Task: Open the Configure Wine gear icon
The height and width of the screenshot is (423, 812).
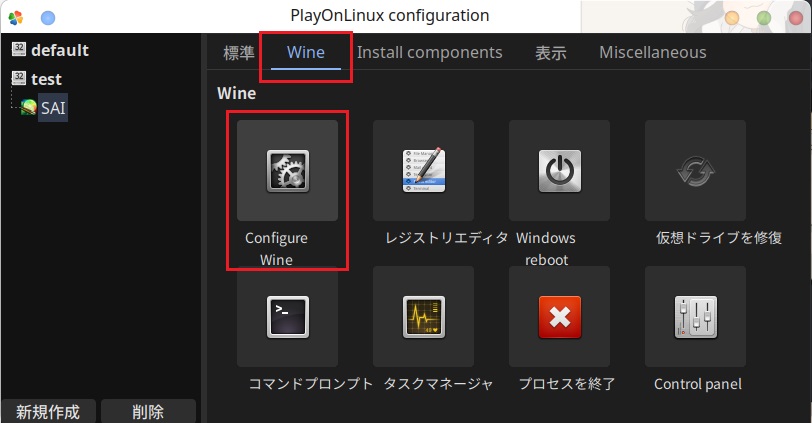Action: pyautogui.click(x=287, y=170)
